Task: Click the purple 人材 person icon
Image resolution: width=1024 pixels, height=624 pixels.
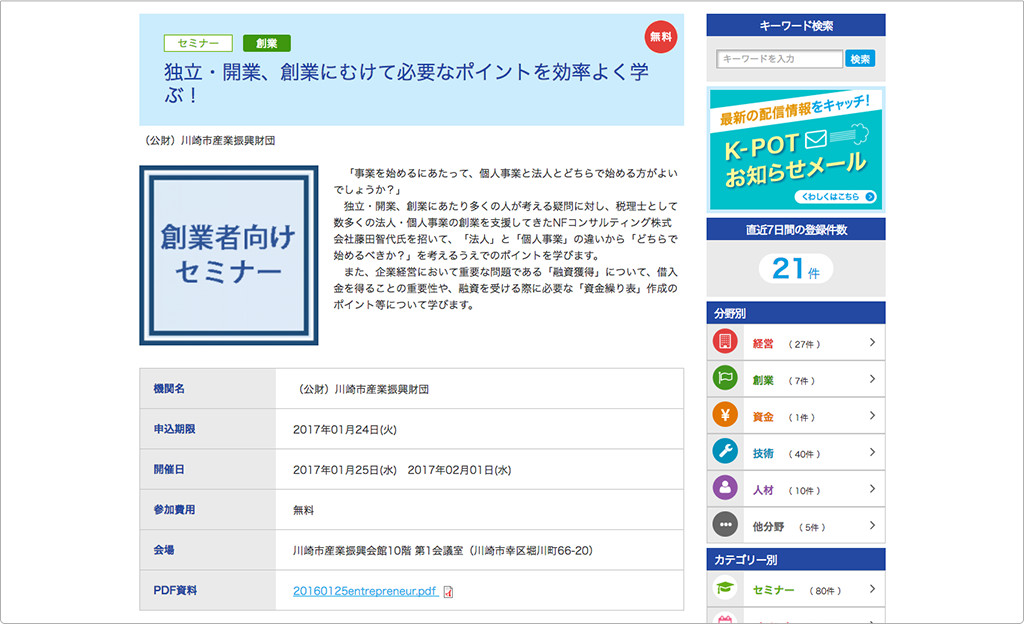Action: 725,489
